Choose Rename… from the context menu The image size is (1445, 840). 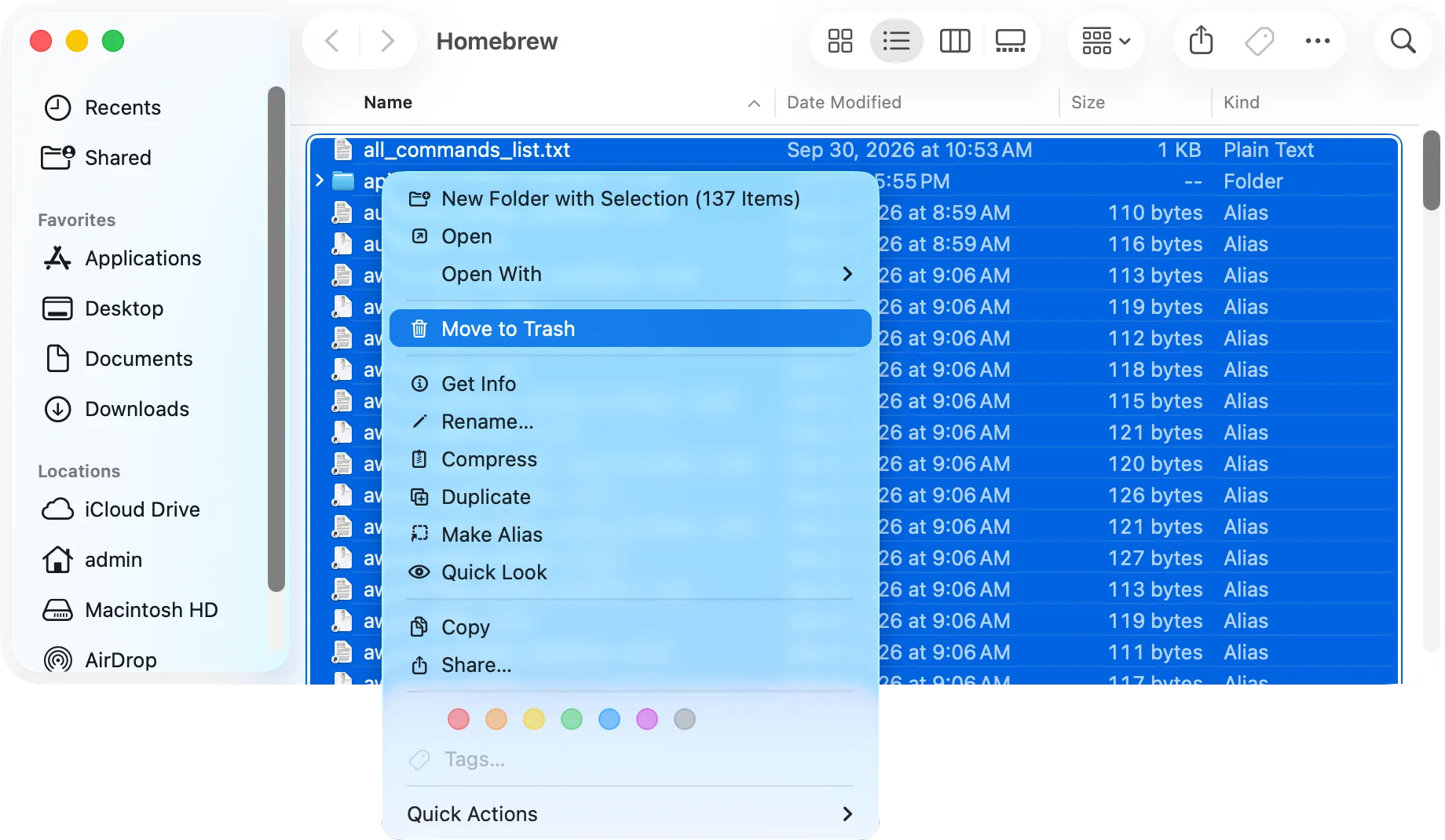point(631,422)
